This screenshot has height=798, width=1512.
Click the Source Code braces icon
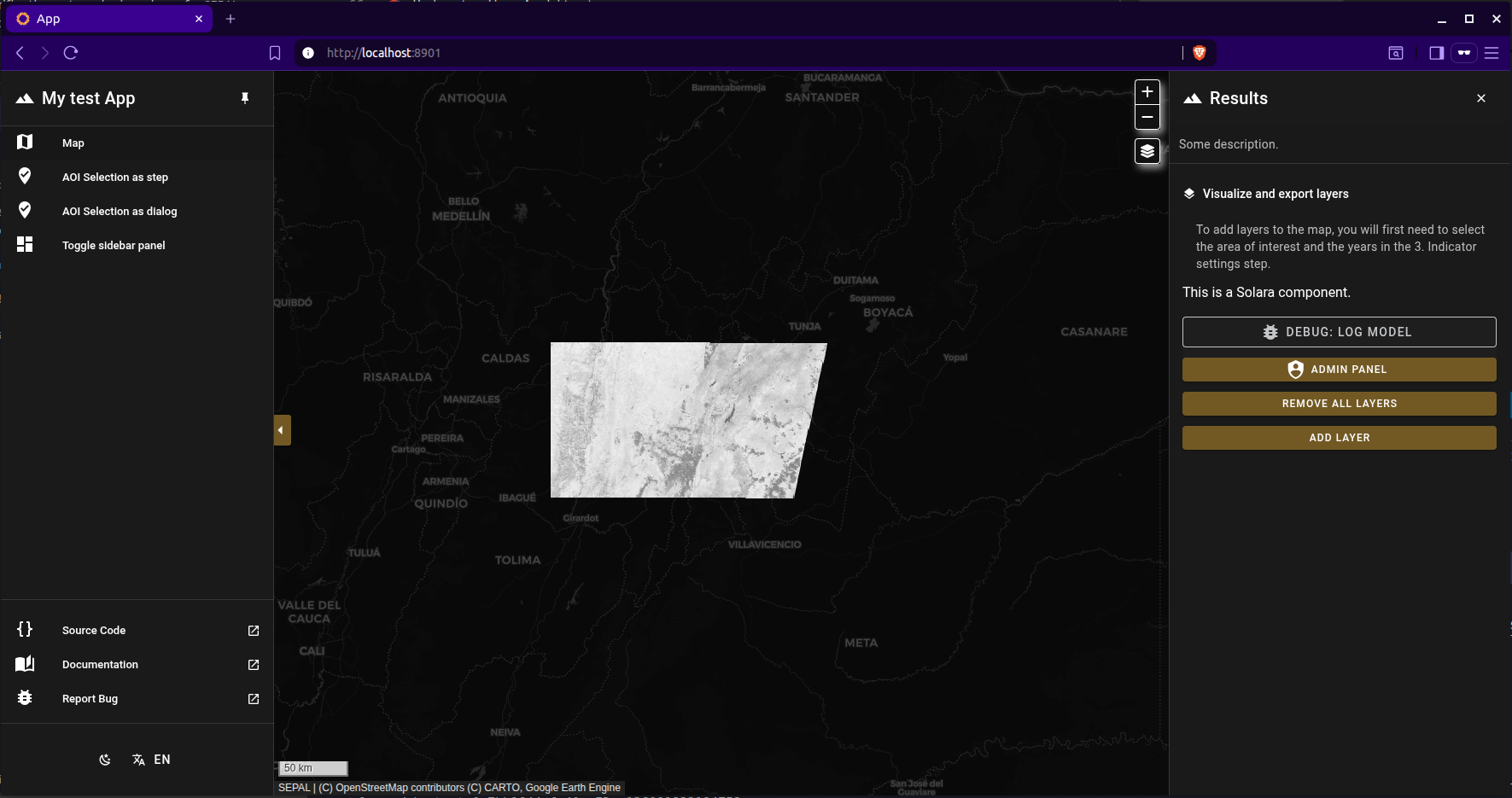point(25,629)
